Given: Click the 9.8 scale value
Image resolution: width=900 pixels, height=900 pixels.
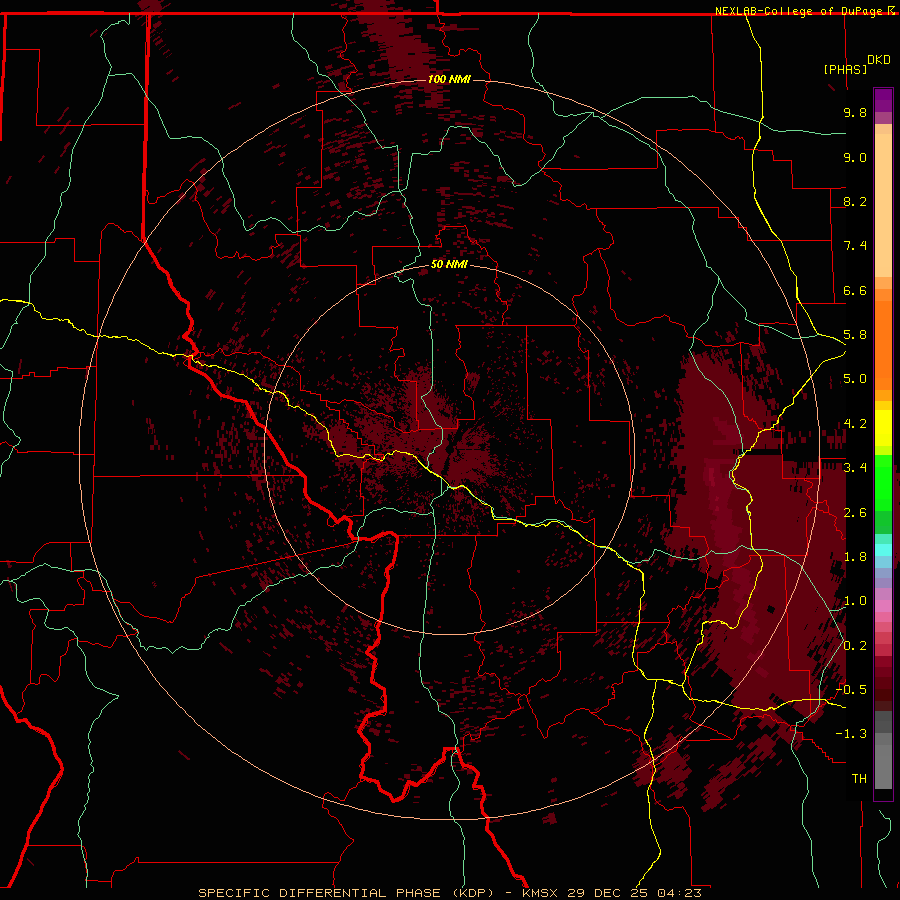Looking at the screenshot, I should 855,112.
